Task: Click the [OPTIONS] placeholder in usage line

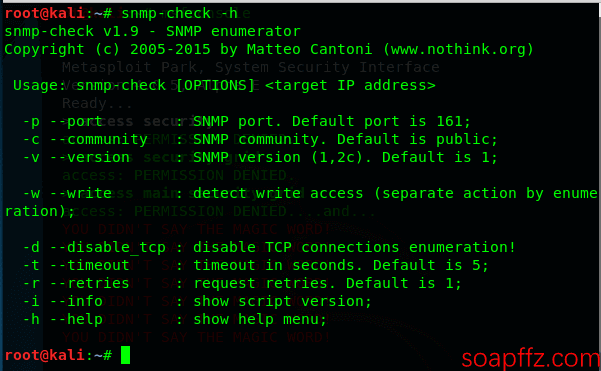Action: click(215, 85)
